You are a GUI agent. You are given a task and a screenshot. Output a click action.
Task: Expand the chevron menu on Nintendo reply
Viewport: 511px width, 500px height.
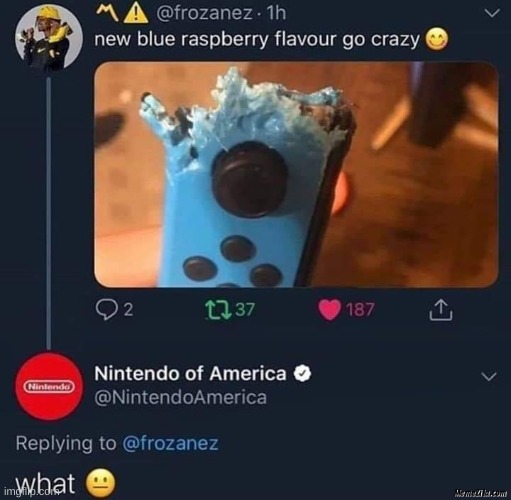click(x=489, y=376)
